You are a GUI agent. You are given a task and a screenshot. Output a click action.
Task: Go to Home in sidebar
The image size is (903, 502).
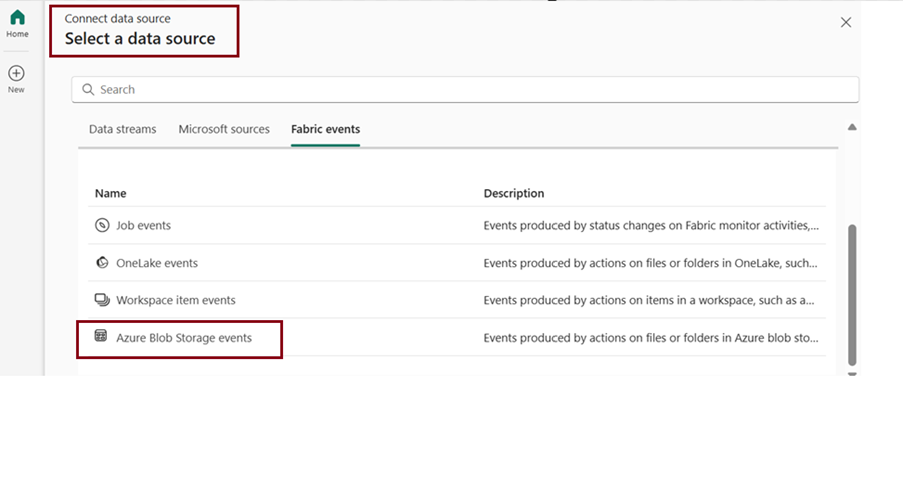(x=17, y=24)
